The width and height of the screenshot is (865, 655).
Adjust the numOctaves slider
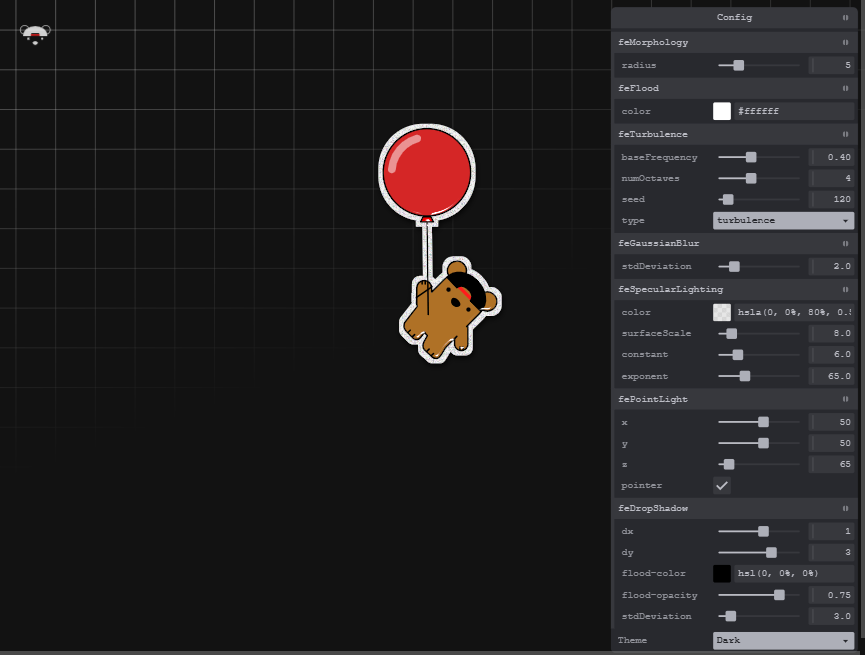click(759, 178)
